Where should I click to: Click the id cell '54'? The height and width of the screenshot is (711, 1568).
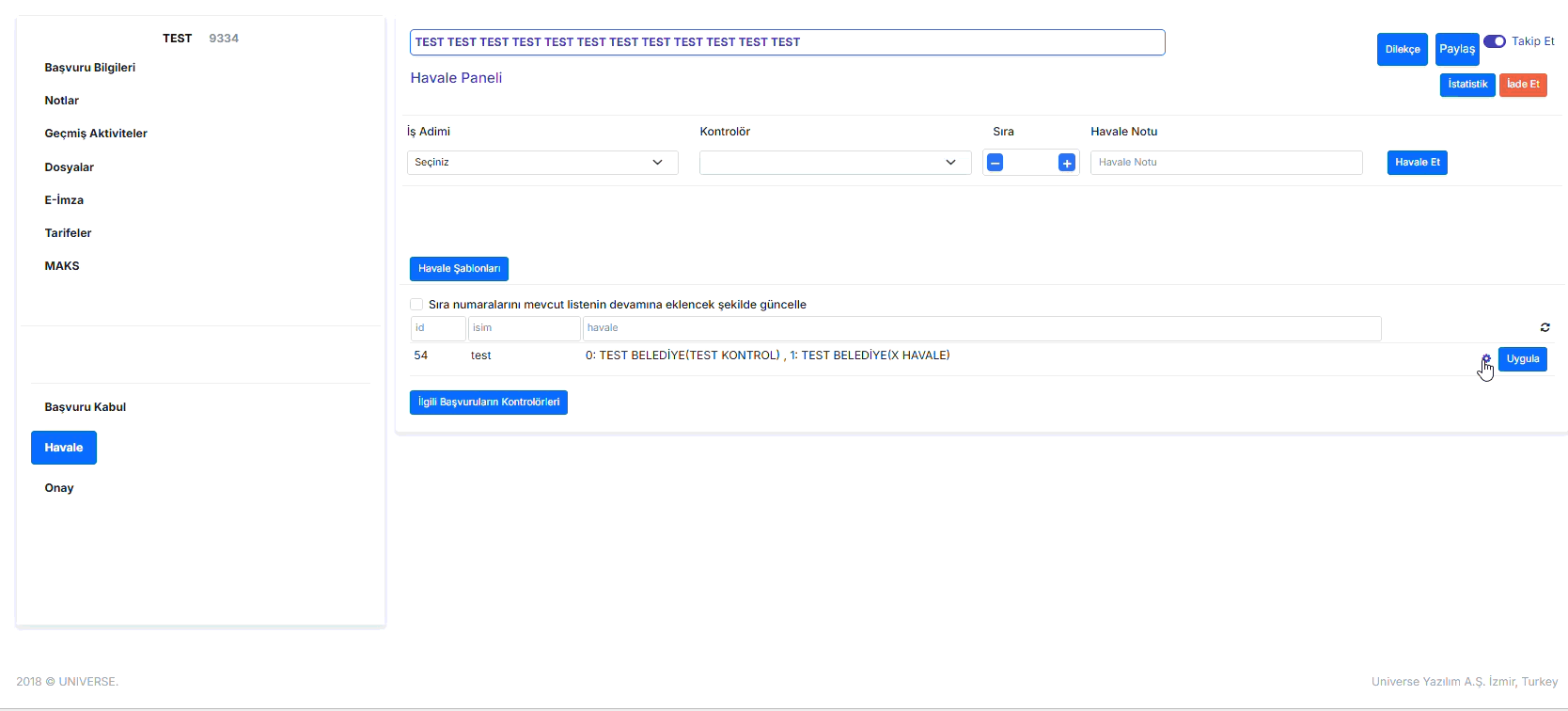coord(421,355)
